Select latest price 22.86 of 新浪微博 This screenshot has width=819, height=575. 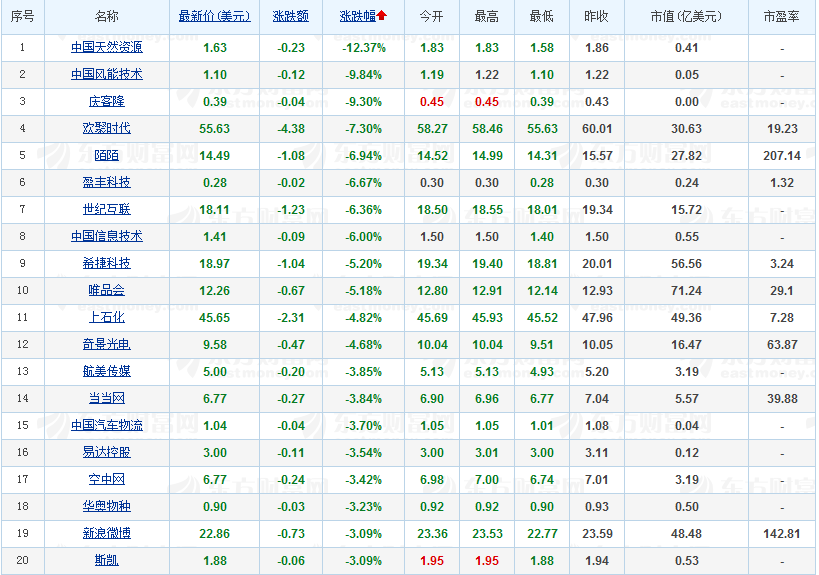click(215, 534)
